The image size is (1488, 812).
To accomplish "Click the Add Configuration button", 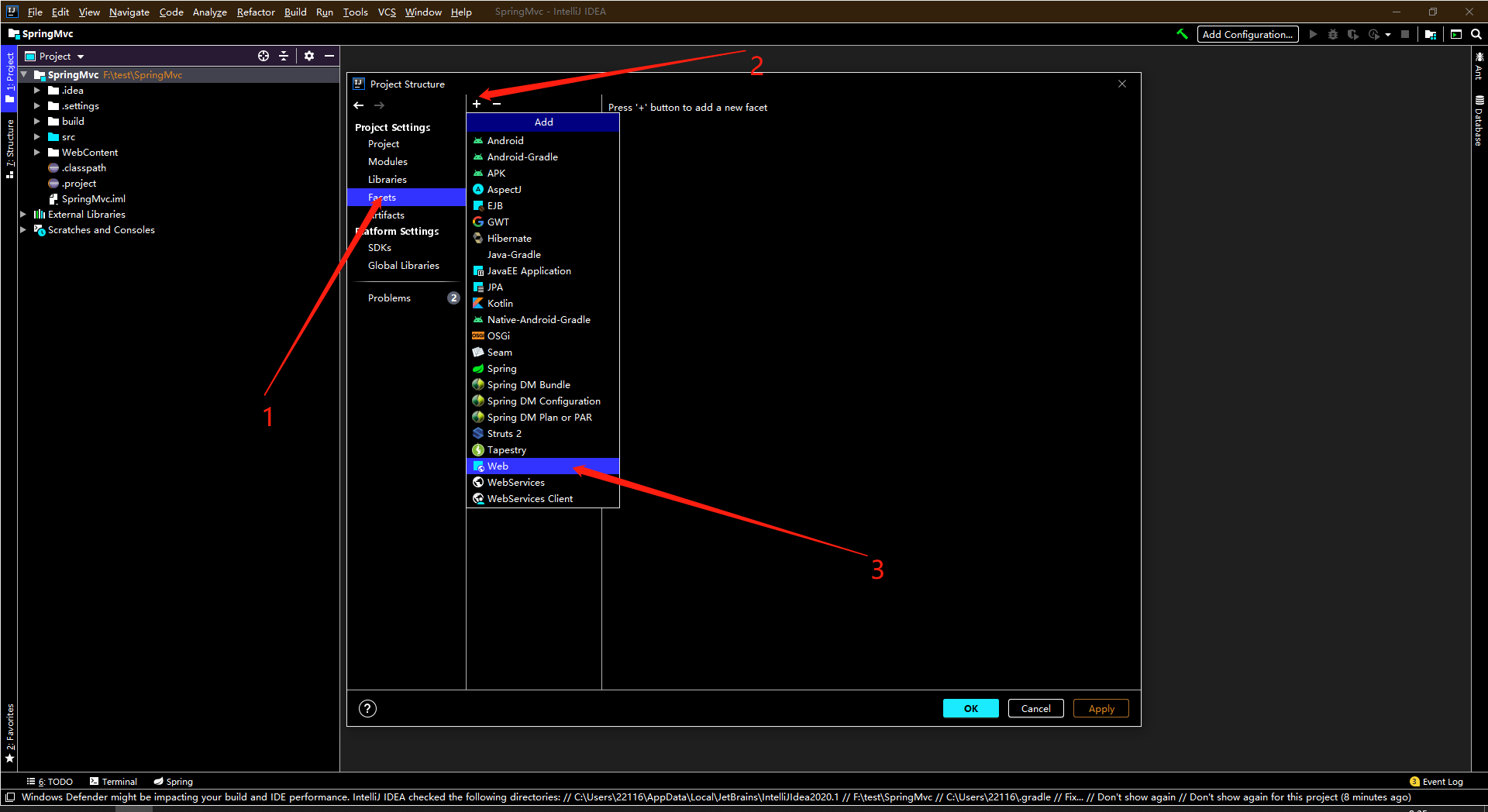I will 1247,34.
